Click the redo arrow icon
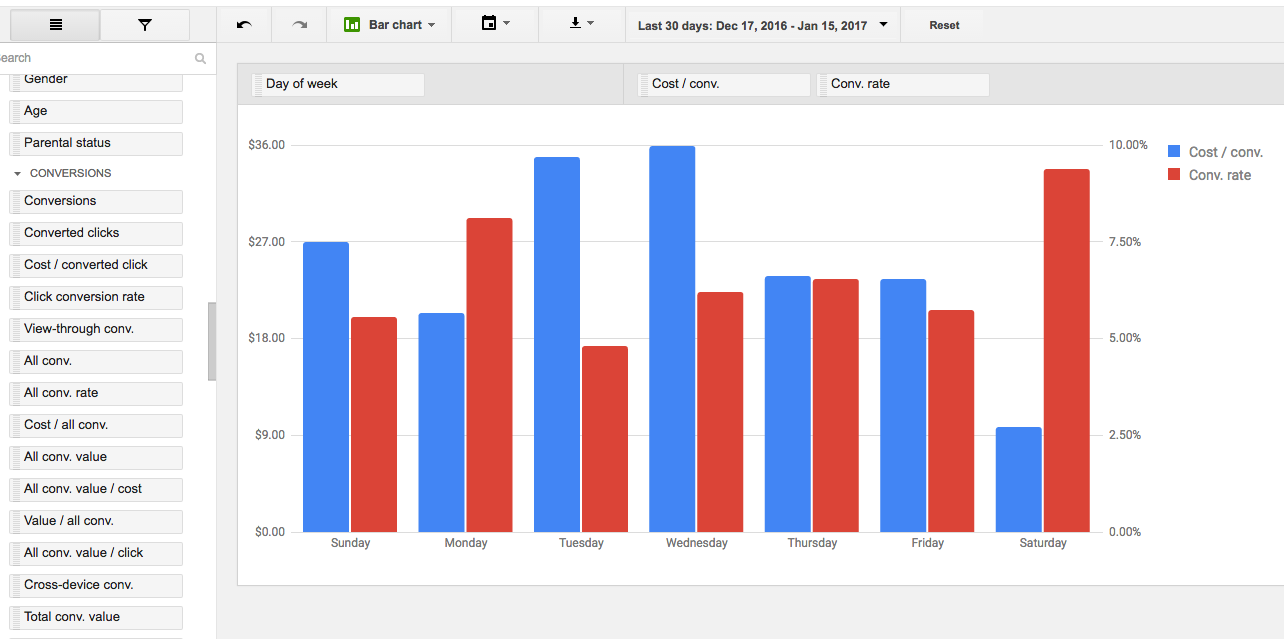1284x639 pixels. tap(299, 25)
